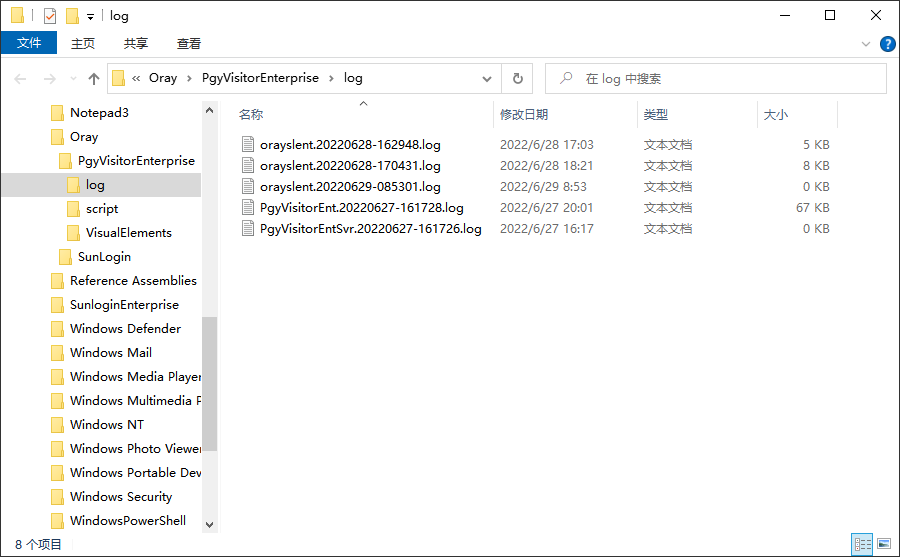The height and width of the screenshot is (557, 900).
Task: Switch to details view using status bar icon
Action: pos(862,544)
